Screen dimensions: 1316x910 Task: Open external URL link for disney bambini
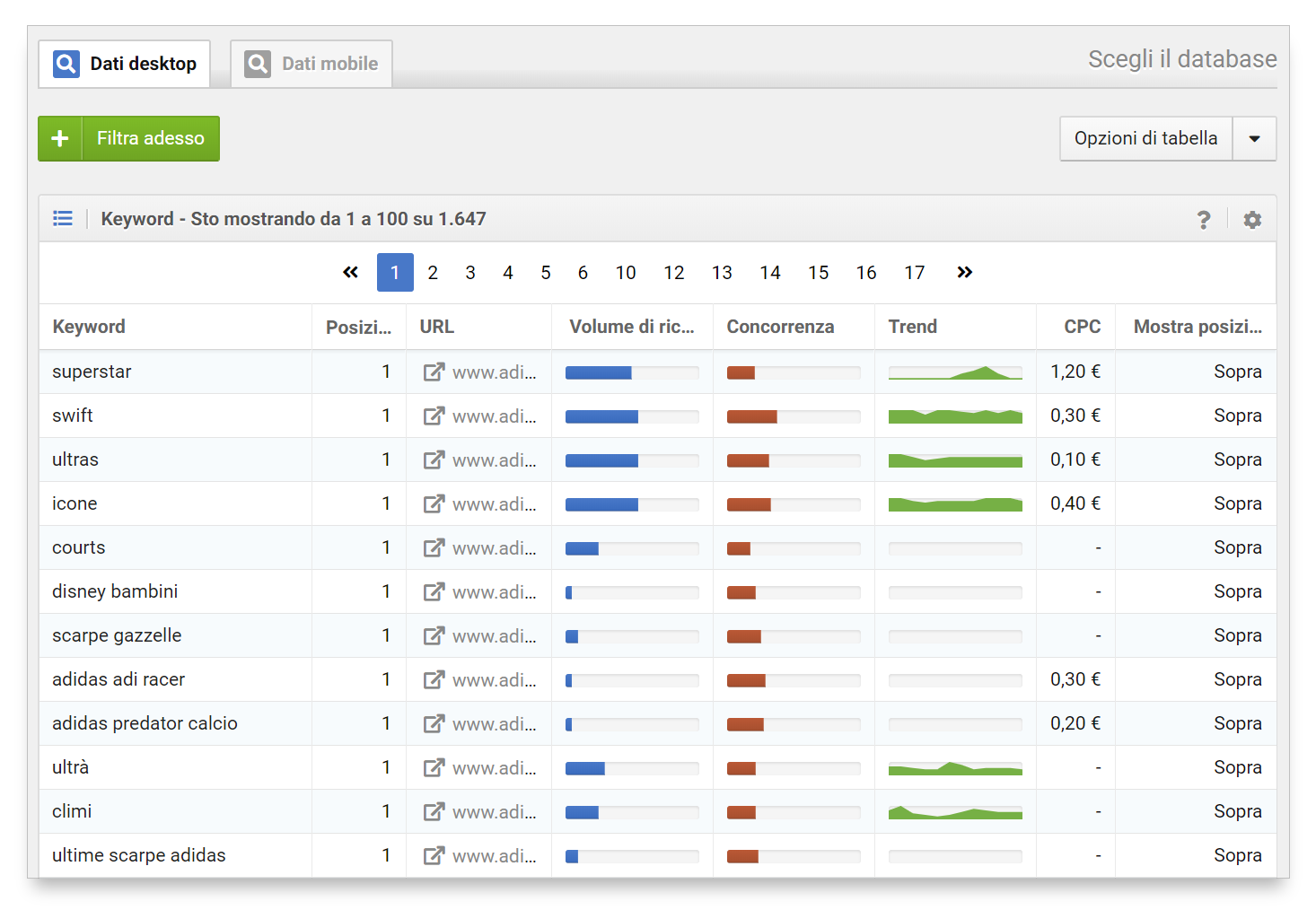(x=434, y=591)
